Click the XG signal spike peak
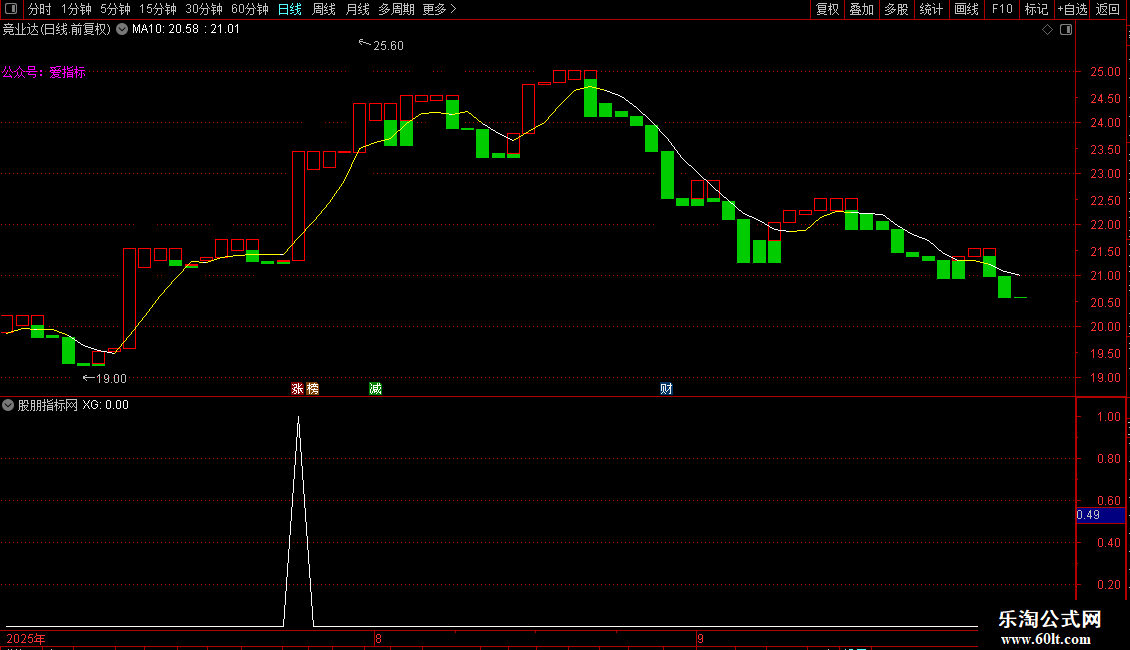The width and height of the screenshot is (1130, 650). (298, 419)
